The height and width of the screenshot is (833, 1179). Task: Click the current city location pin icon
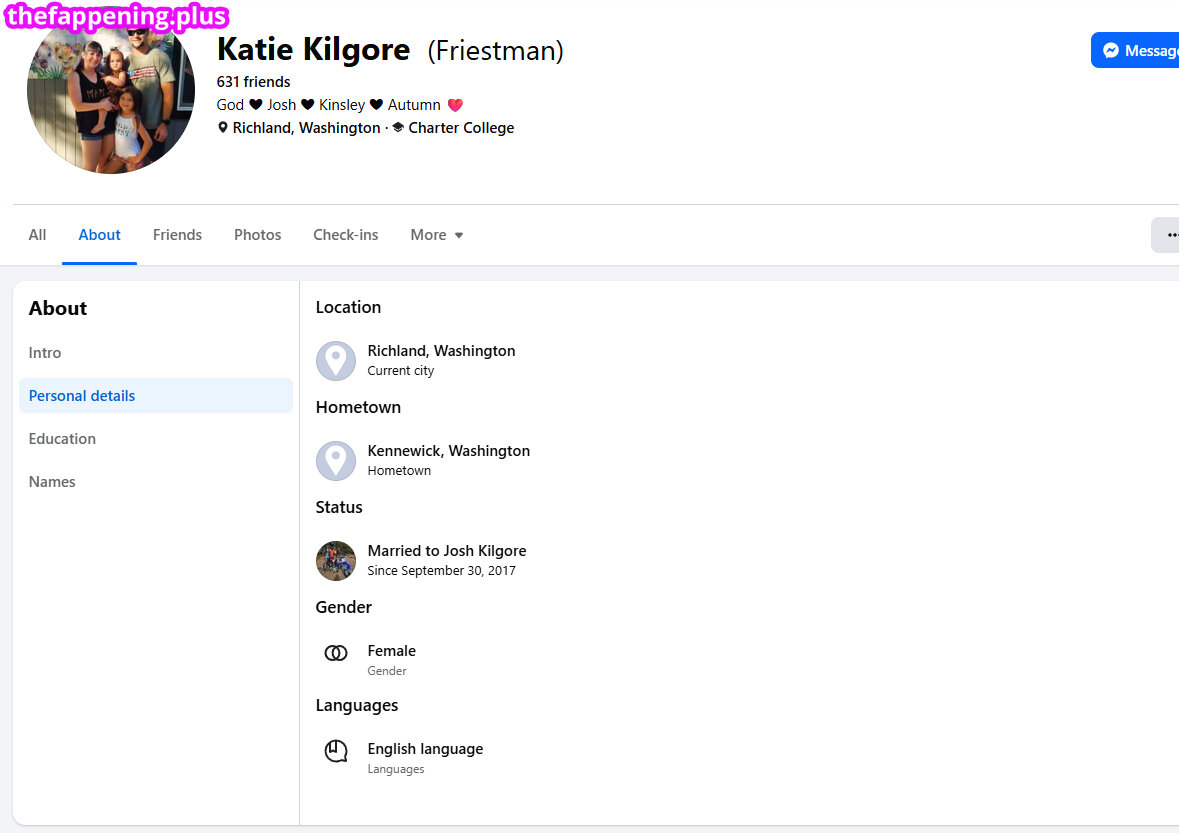(x=335, y=361)
